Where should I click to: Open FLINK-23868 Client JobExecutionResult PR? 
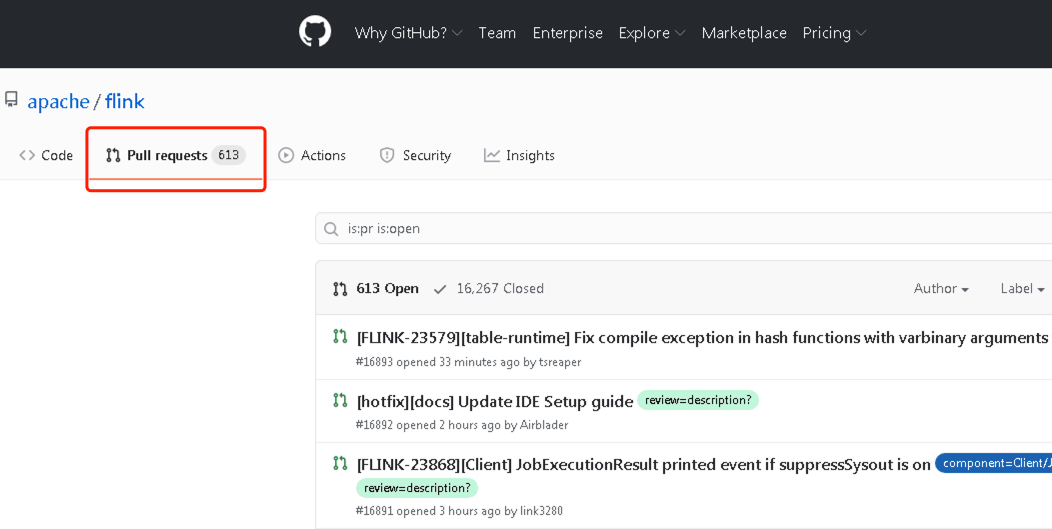643,465
